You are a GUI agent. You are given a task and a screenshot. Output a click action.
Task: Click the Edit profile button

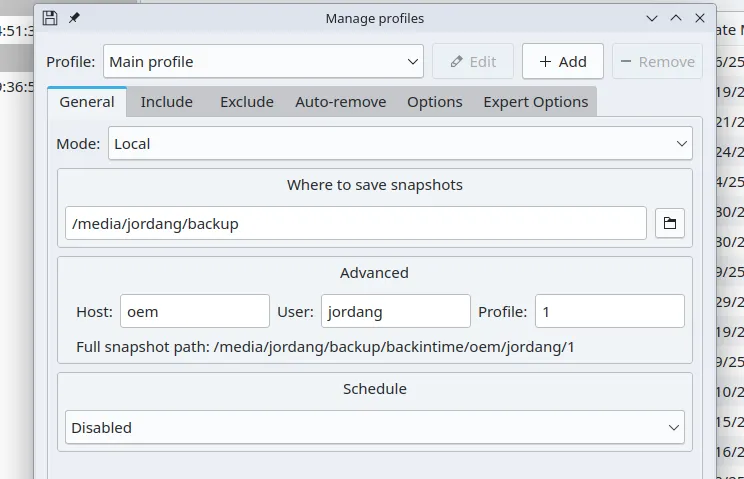tap(472, 61)
